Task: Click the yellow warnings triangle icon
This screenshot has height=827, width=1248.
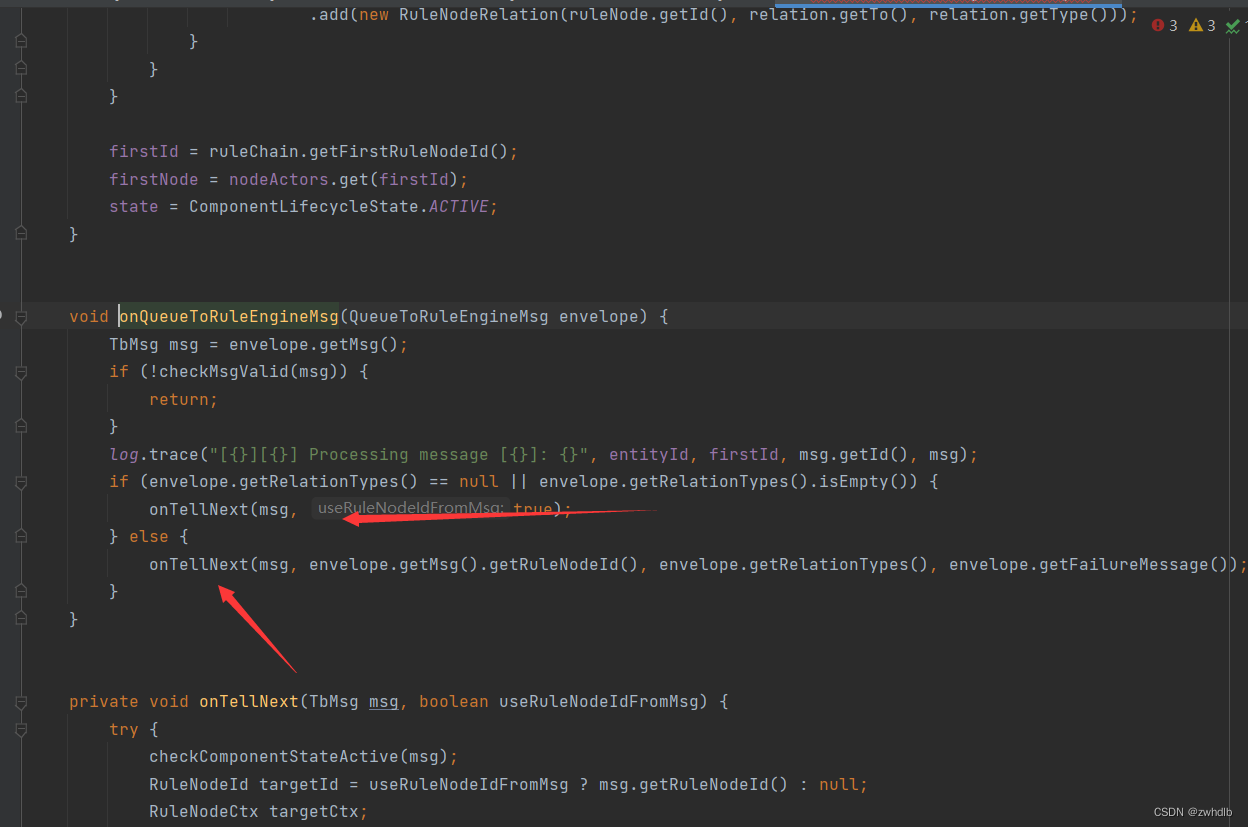Action: point(1195,26)
